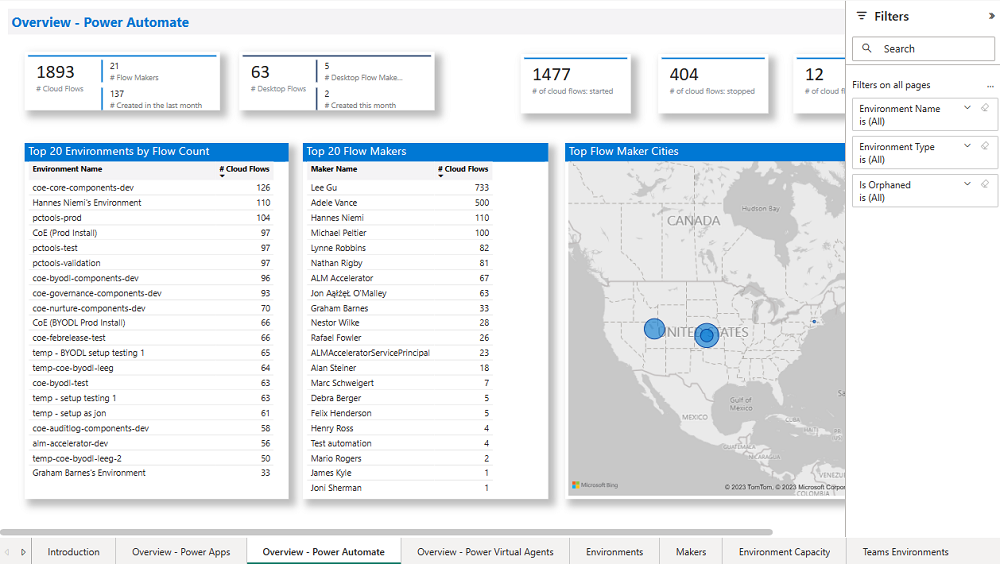This screenshot has height=564, width=1000.
Task: Select coe-core-components-dev environment row
Action: [x=151, y=188]
